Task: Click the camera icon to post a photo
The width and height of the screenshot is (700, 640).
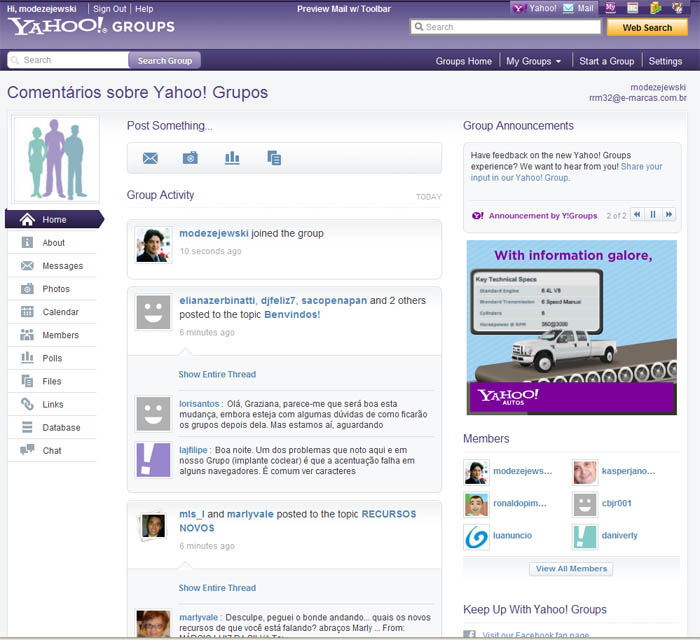Action: pyautogui.click(x=190, y=158)
